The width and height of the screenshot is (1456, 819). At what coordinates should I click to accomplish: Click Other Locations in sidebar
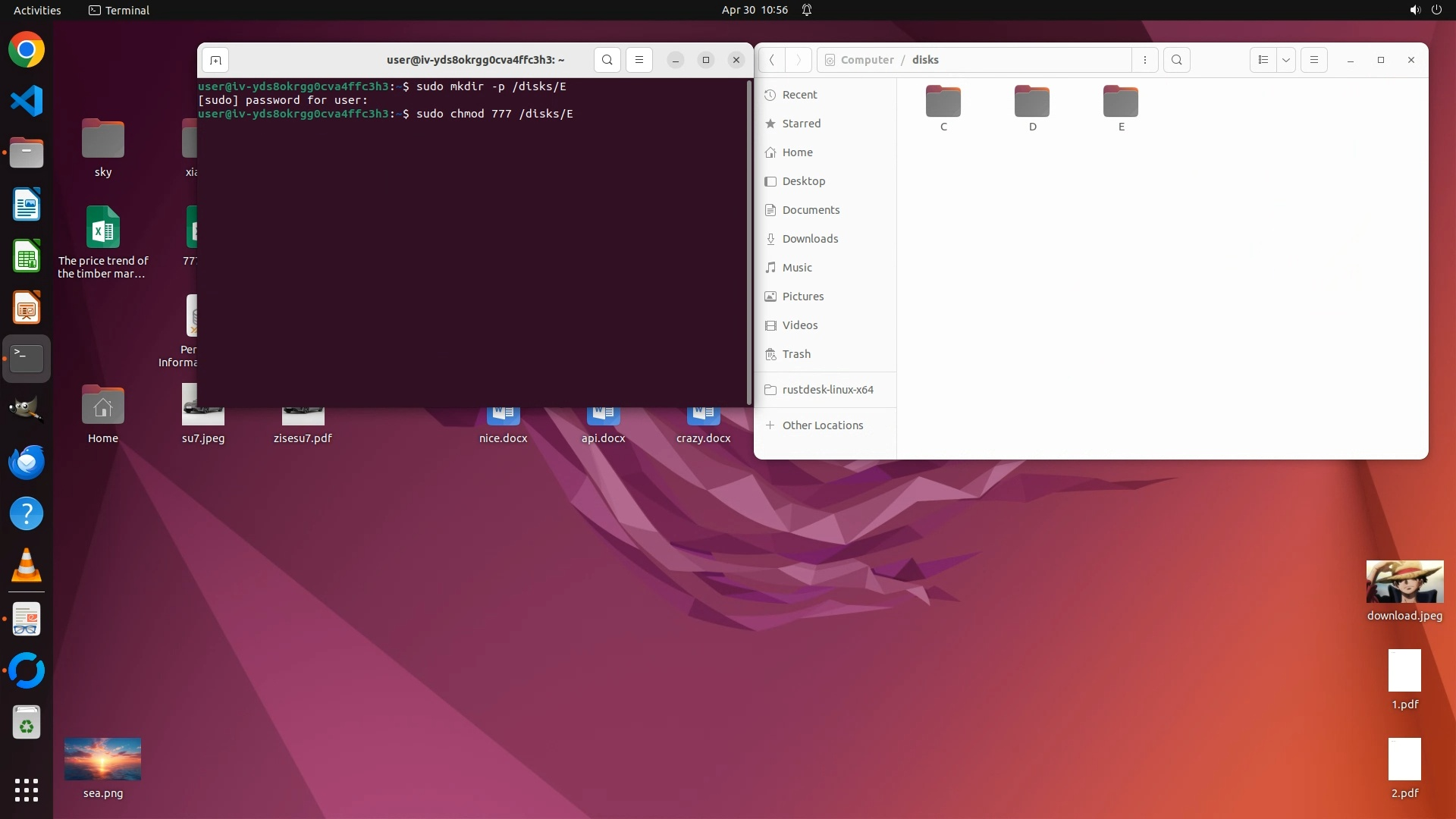click(822, 425)
